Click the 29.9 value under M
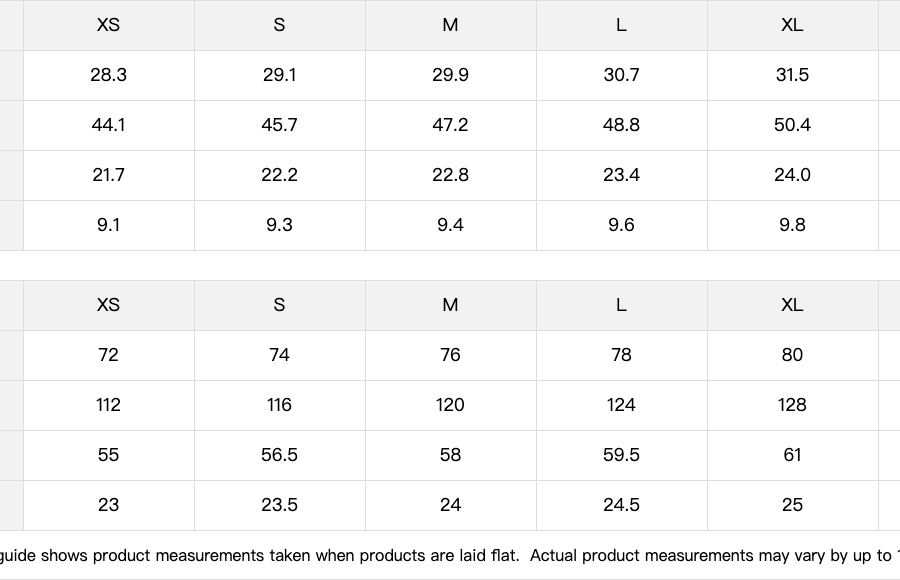This screenshot has height=580, width=900. tap(451, 75)
